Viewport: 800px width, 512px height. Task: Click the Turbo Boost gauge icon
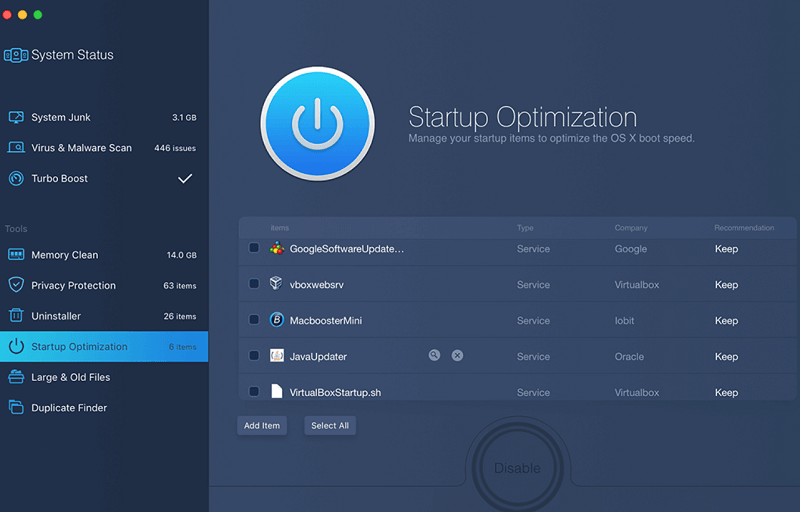[x=16, y=178]
